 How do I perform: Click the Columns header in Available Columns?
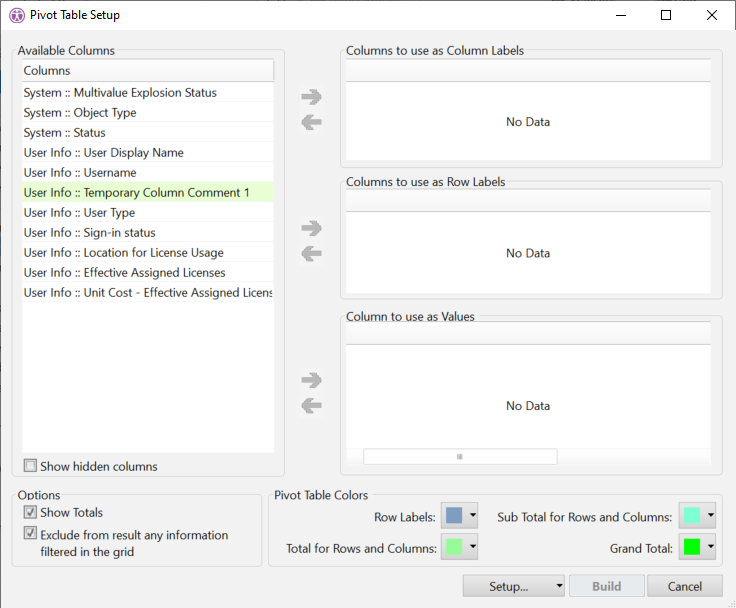coord(147,71)
